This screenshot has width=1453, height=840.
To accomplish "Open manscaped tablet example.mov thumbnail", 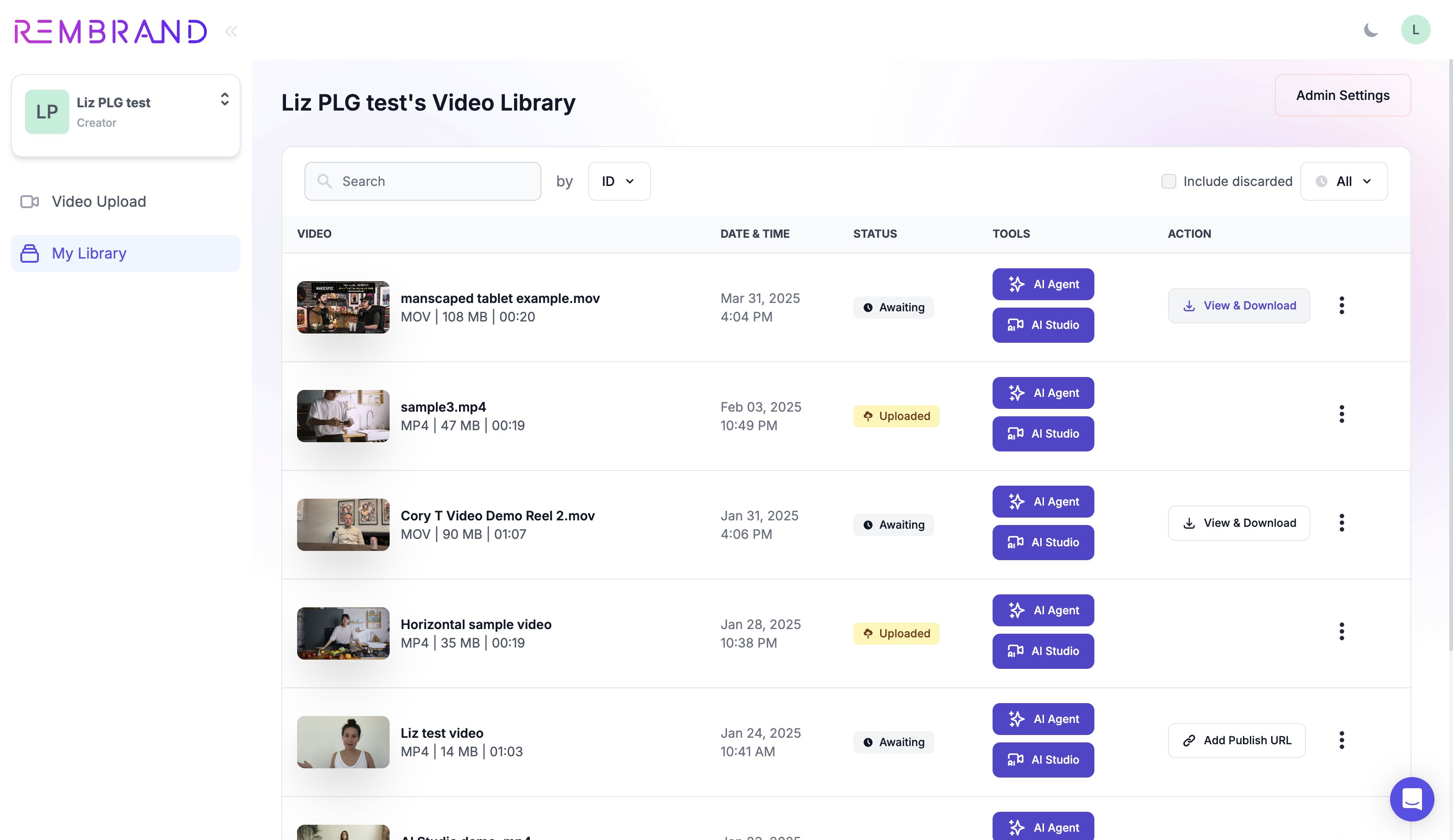I will (x=343, y=307).
